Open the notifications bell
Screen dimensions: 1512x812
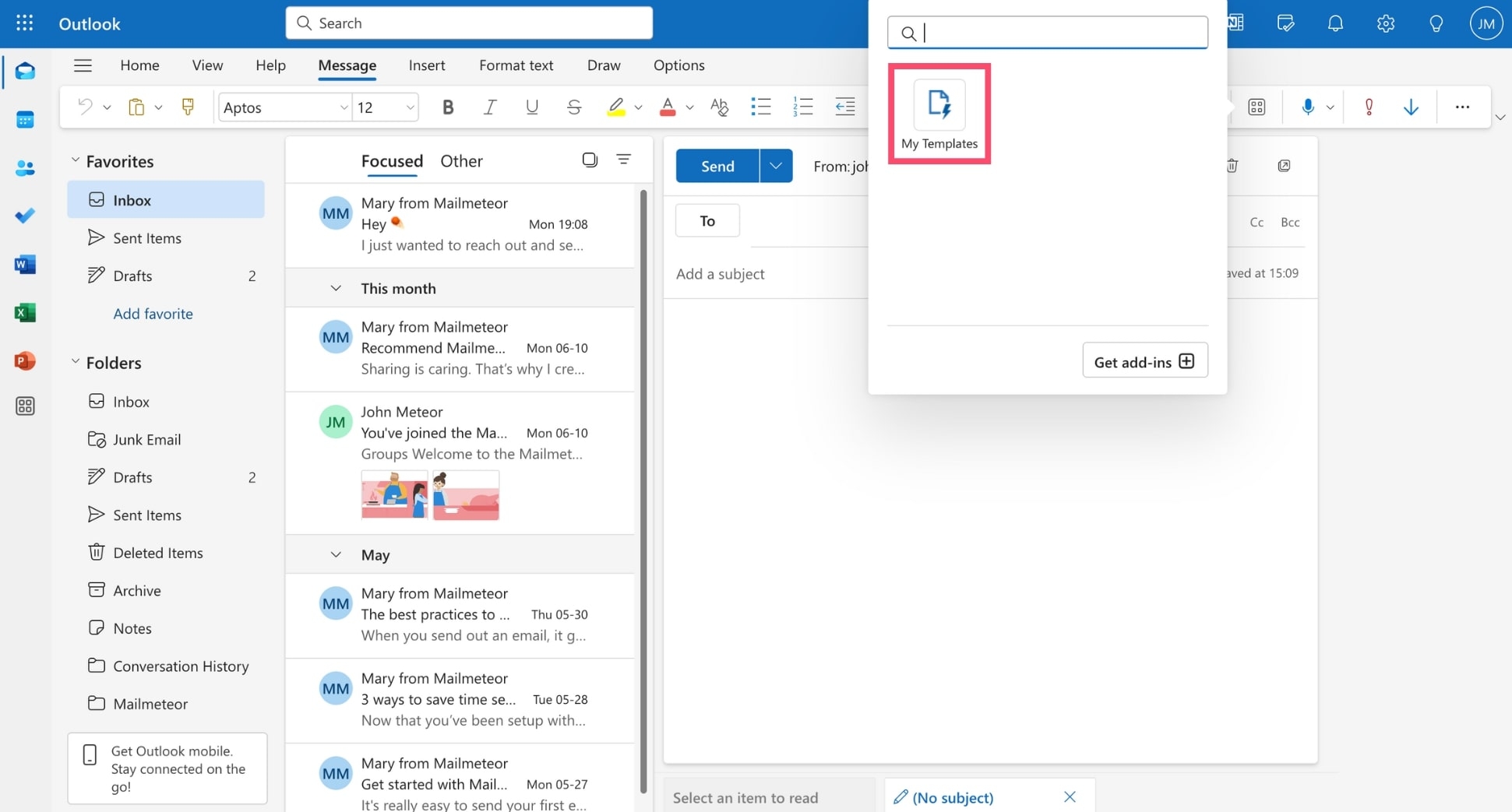1335,23
